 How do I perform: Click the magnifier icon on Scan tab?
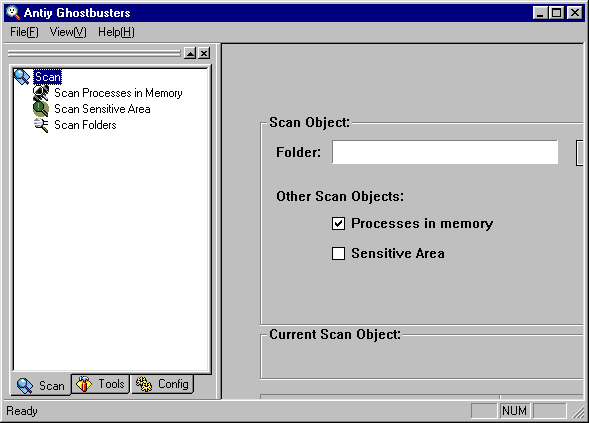pyautogui.click(x=25, y=385)
